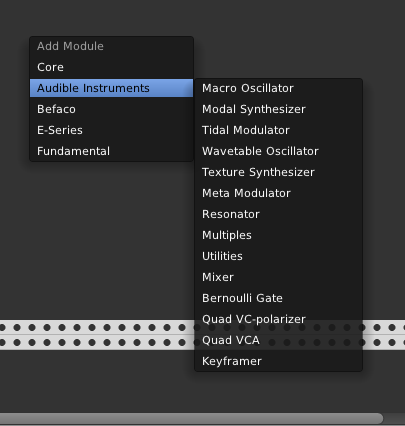Open the Core plugin submenu
This screenshot has width=405, height=426.
[x=111, y=67]
